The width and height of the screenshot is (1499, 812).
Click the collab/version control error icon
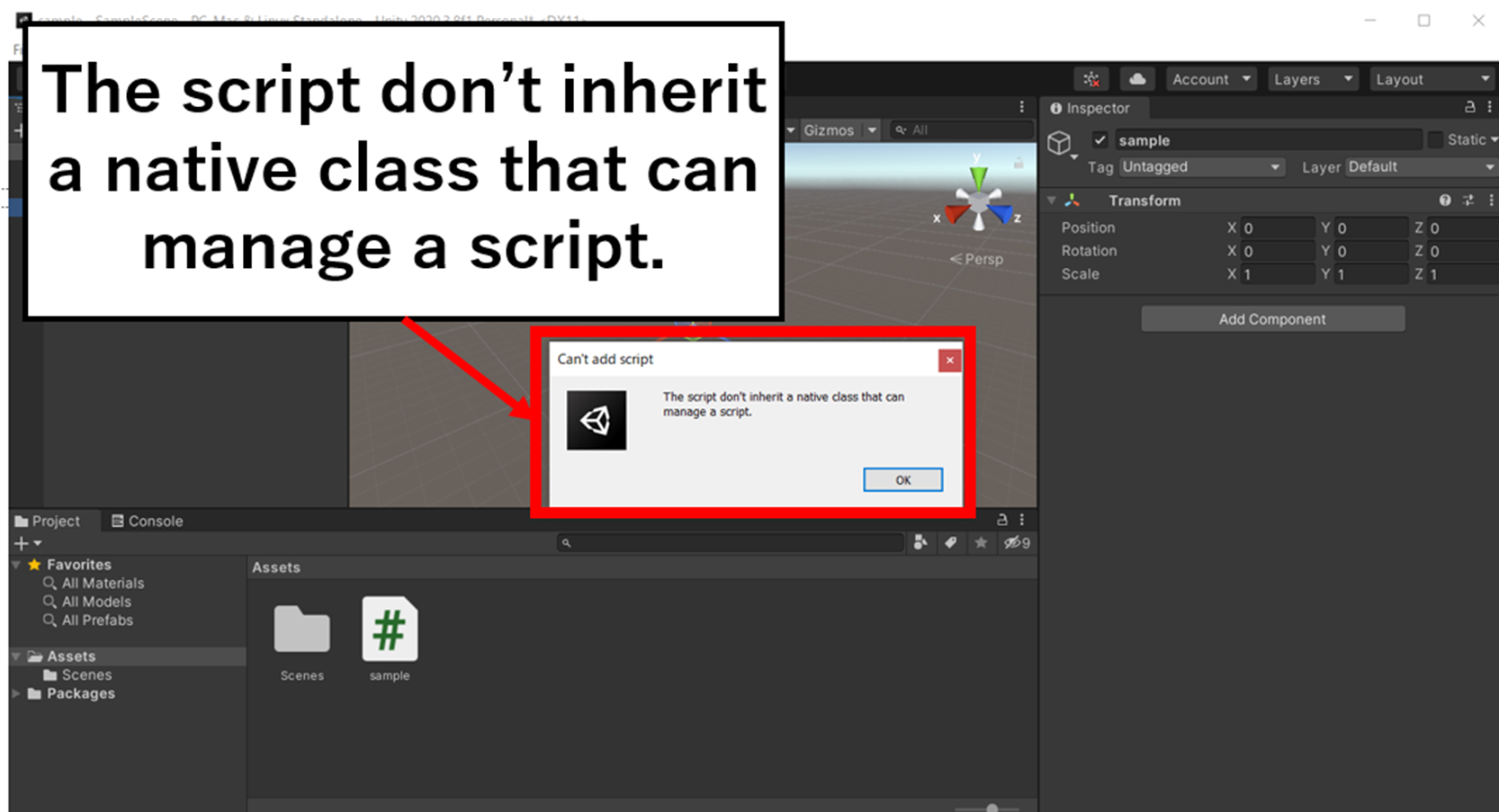[1091, 79]
